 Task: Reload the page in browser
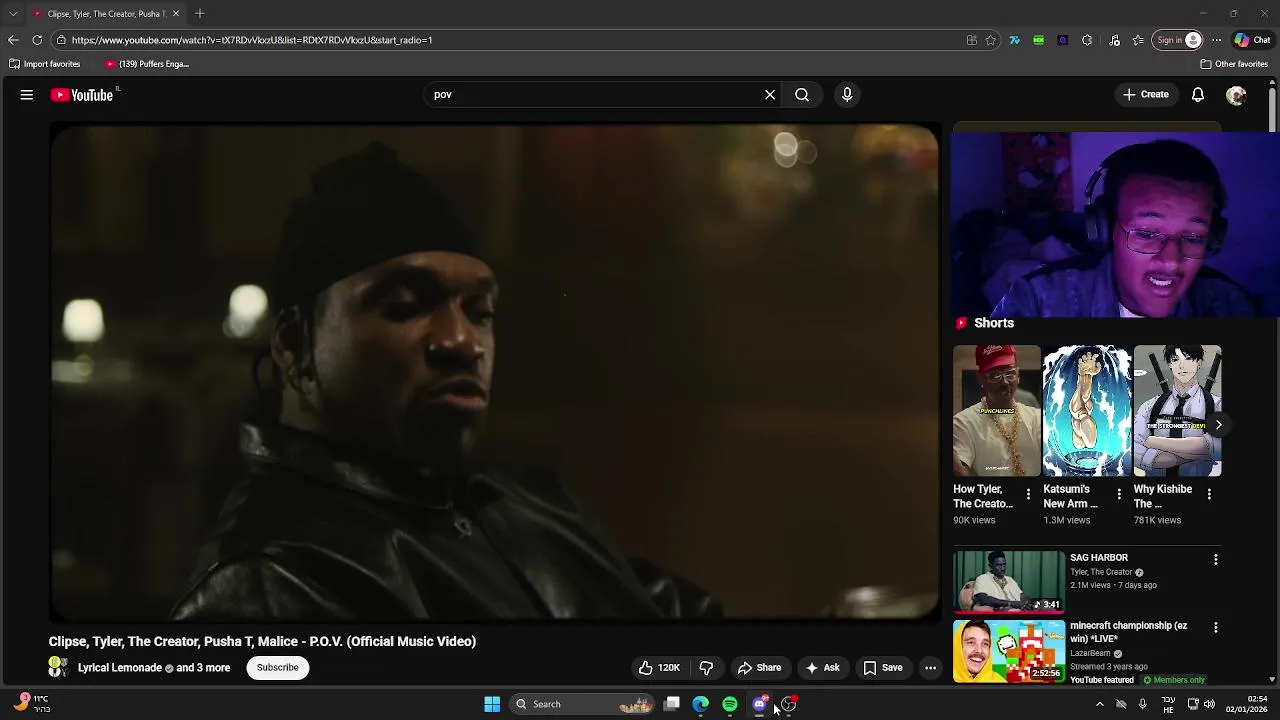click(37, 40)
